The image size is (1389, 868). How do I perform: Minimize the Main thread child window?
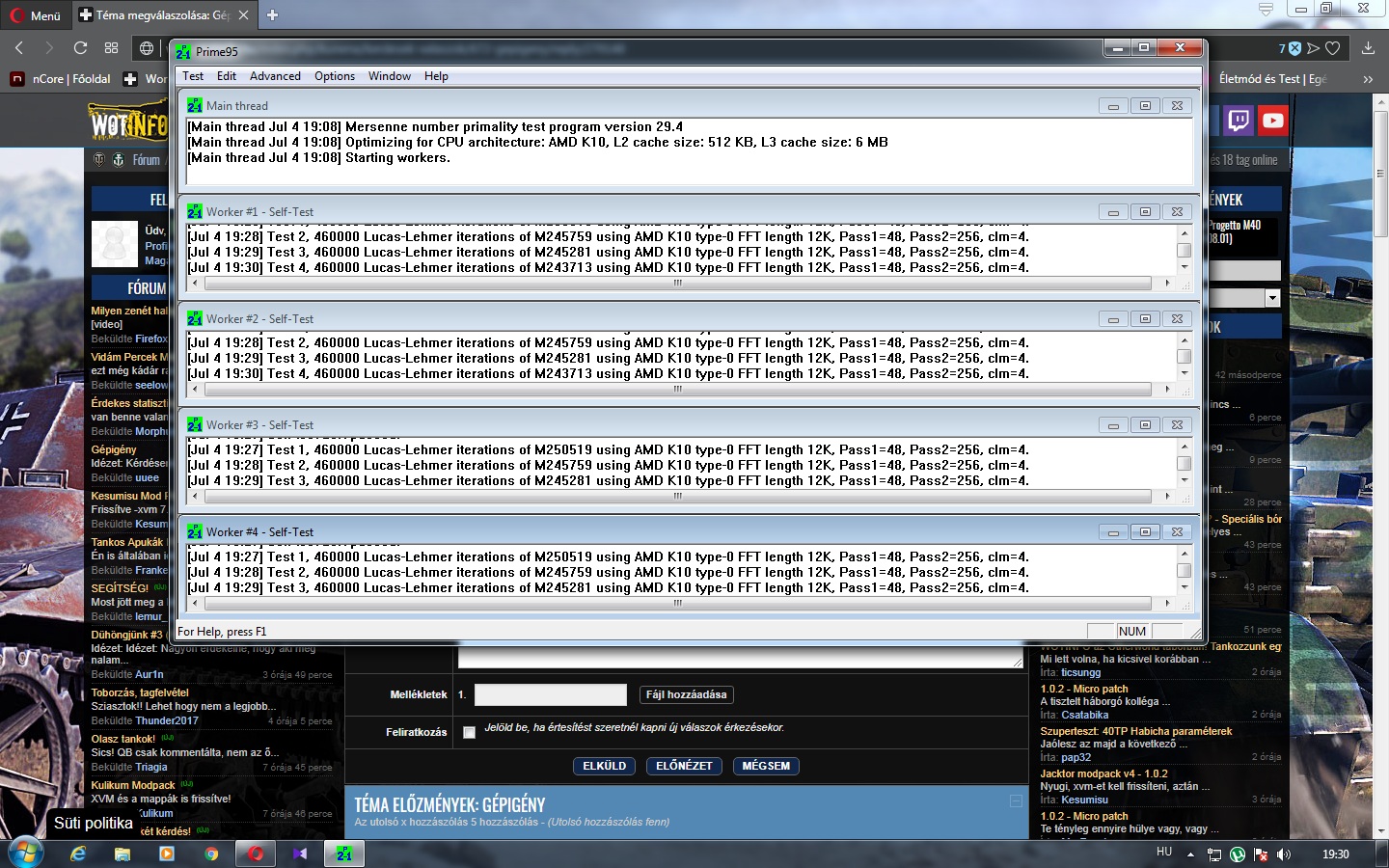click(1113, 106)
